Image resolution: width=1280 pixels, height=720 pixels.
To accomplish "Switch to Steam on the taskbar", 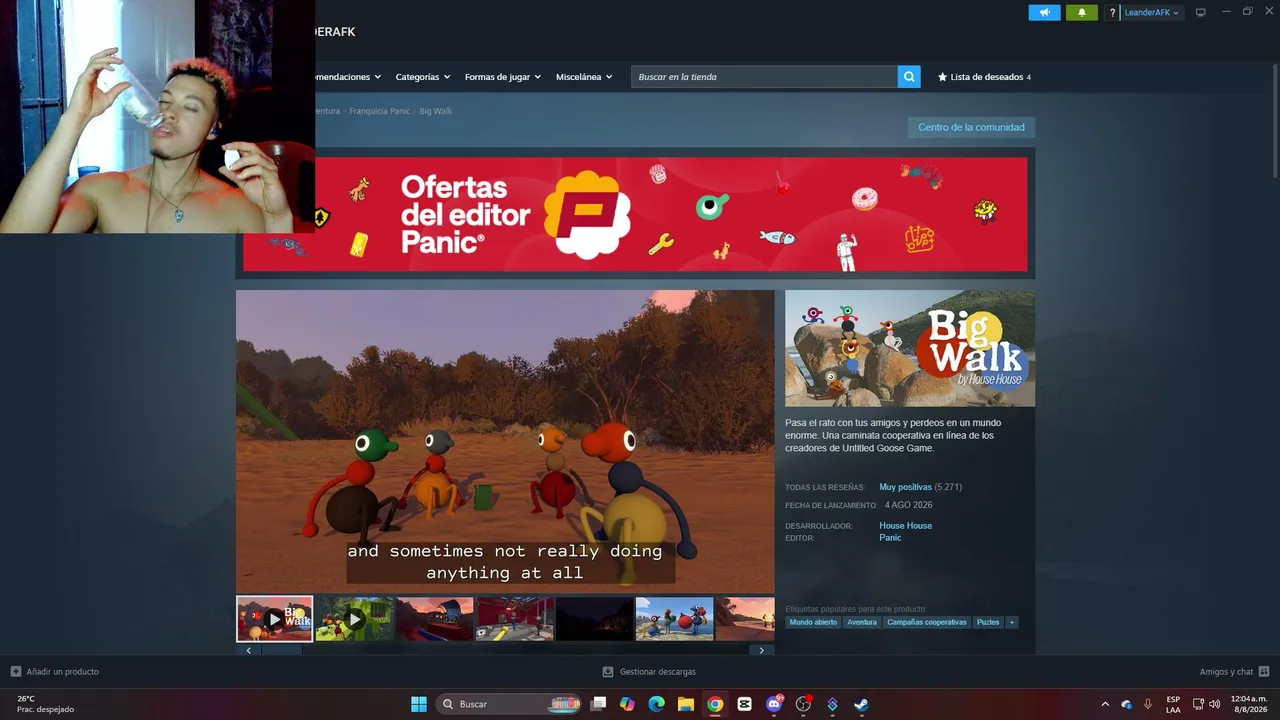I will (861, 704).
